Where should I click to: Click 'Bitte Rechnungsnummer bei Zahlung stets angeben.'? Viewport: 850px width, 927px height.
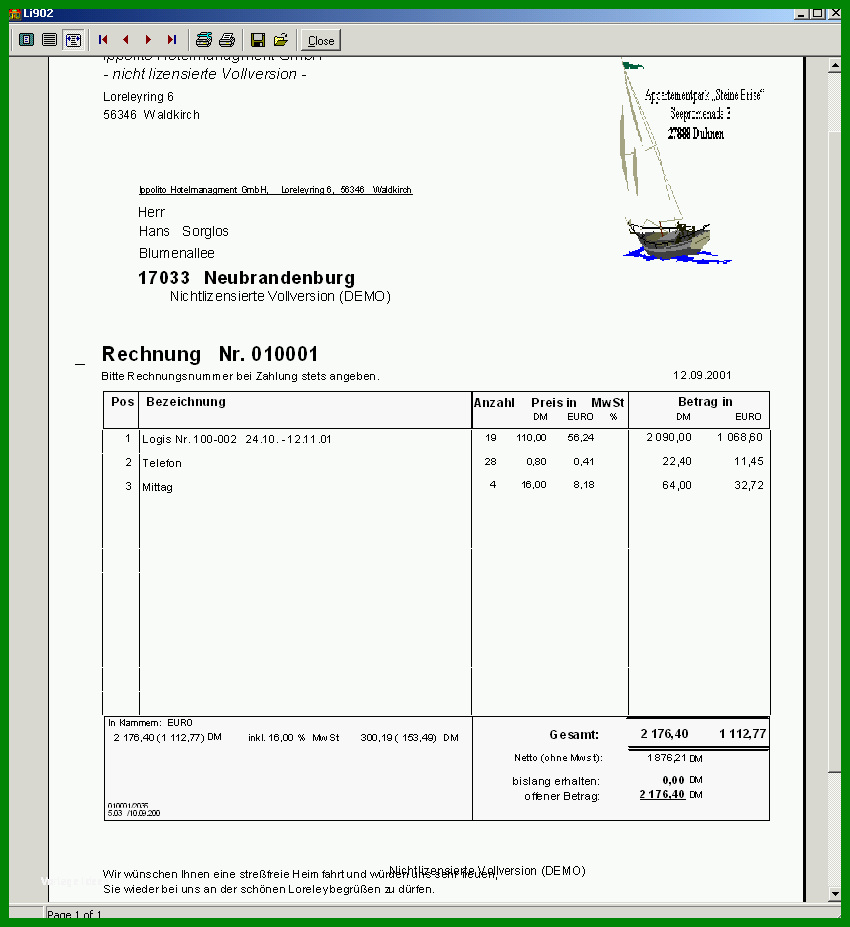click(x=241, y=376)
